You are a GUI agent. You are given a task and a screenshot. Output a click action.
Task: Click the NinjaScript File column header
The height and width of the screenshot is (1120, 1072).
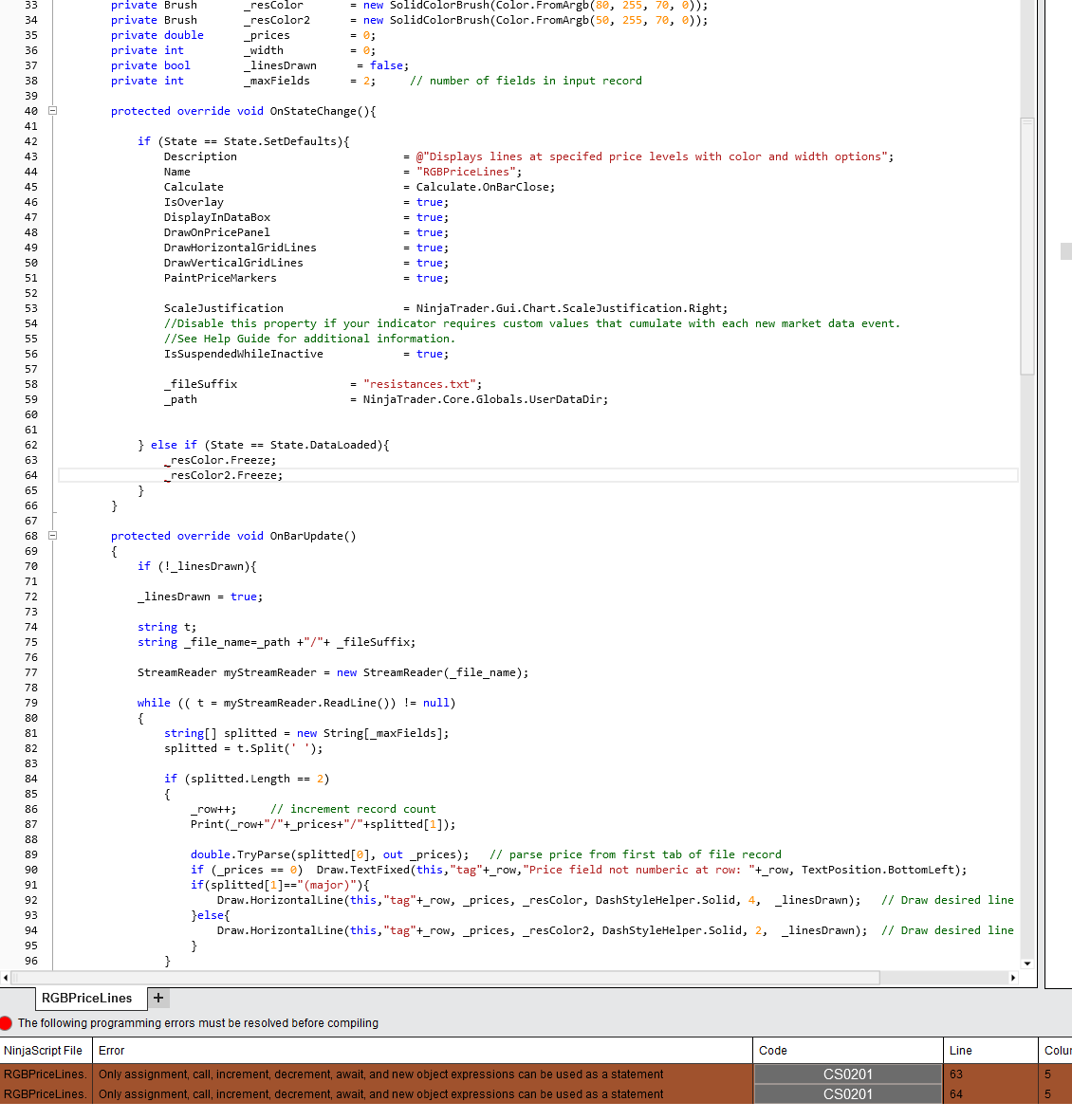coord(45,1051)
